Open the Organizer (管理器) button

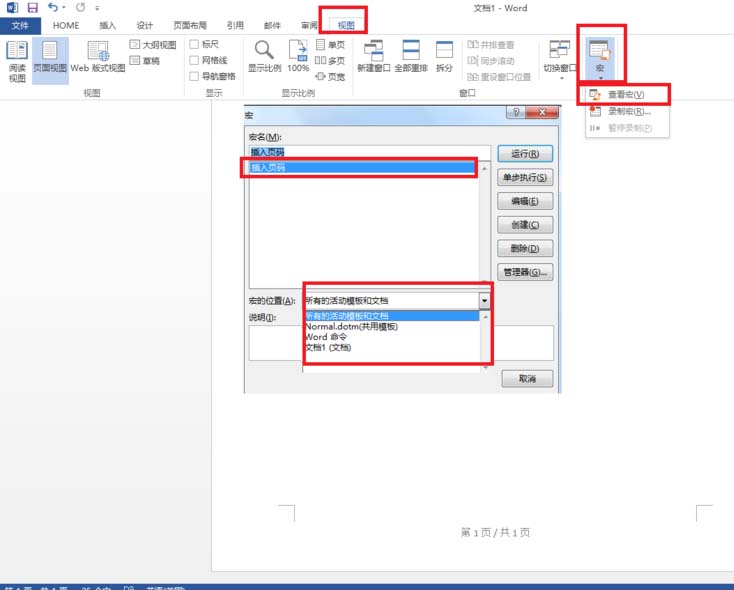(525, 272)
